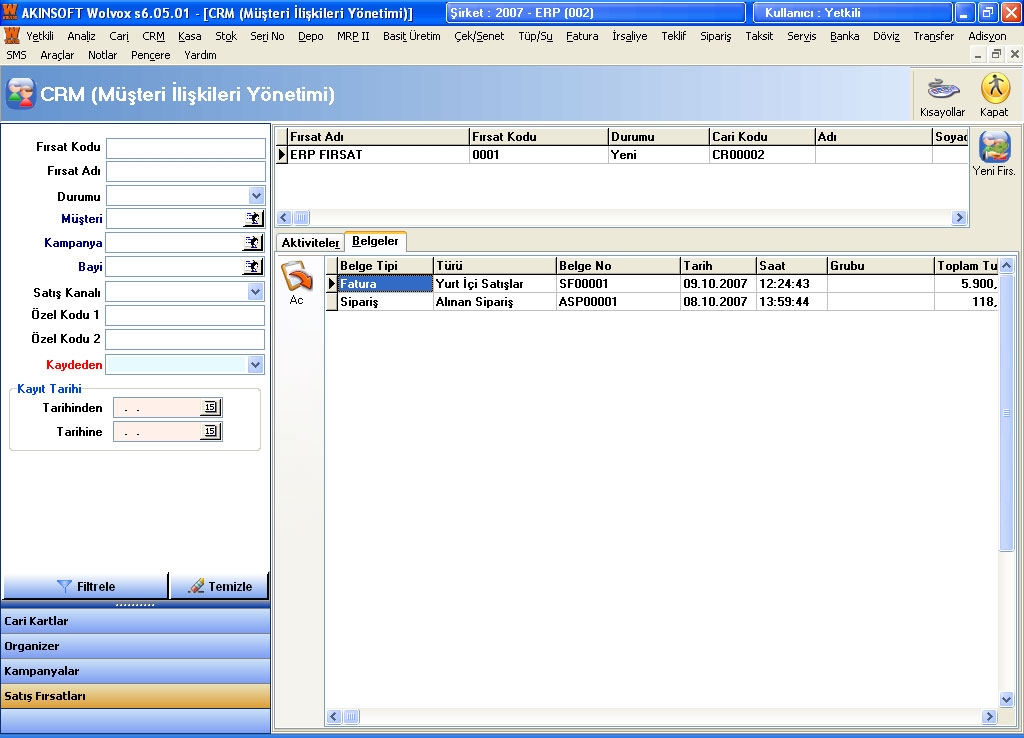The height and width of the screenshot is (738, 1024).
Task: Apply filters with the Filtrele button
Action: click(x=86, y=586)
